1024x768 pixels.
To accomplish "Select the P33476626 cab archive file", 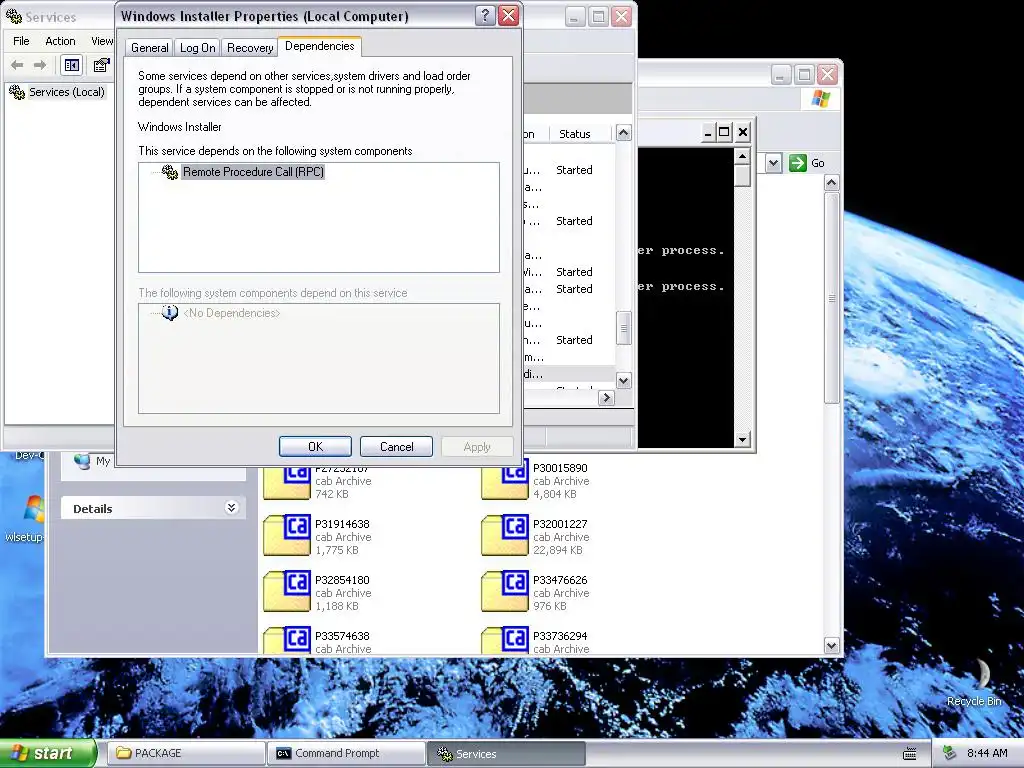I will coord(536,592).
